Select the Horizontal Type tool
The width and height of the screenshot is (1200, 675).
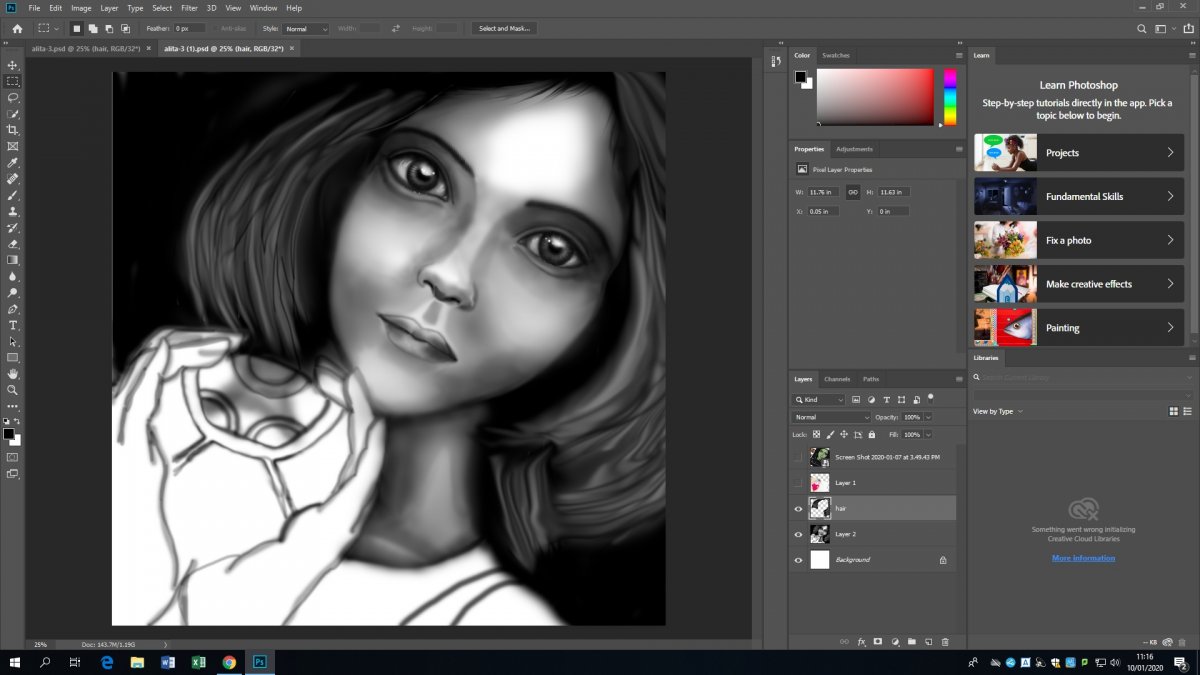[13, 325]
